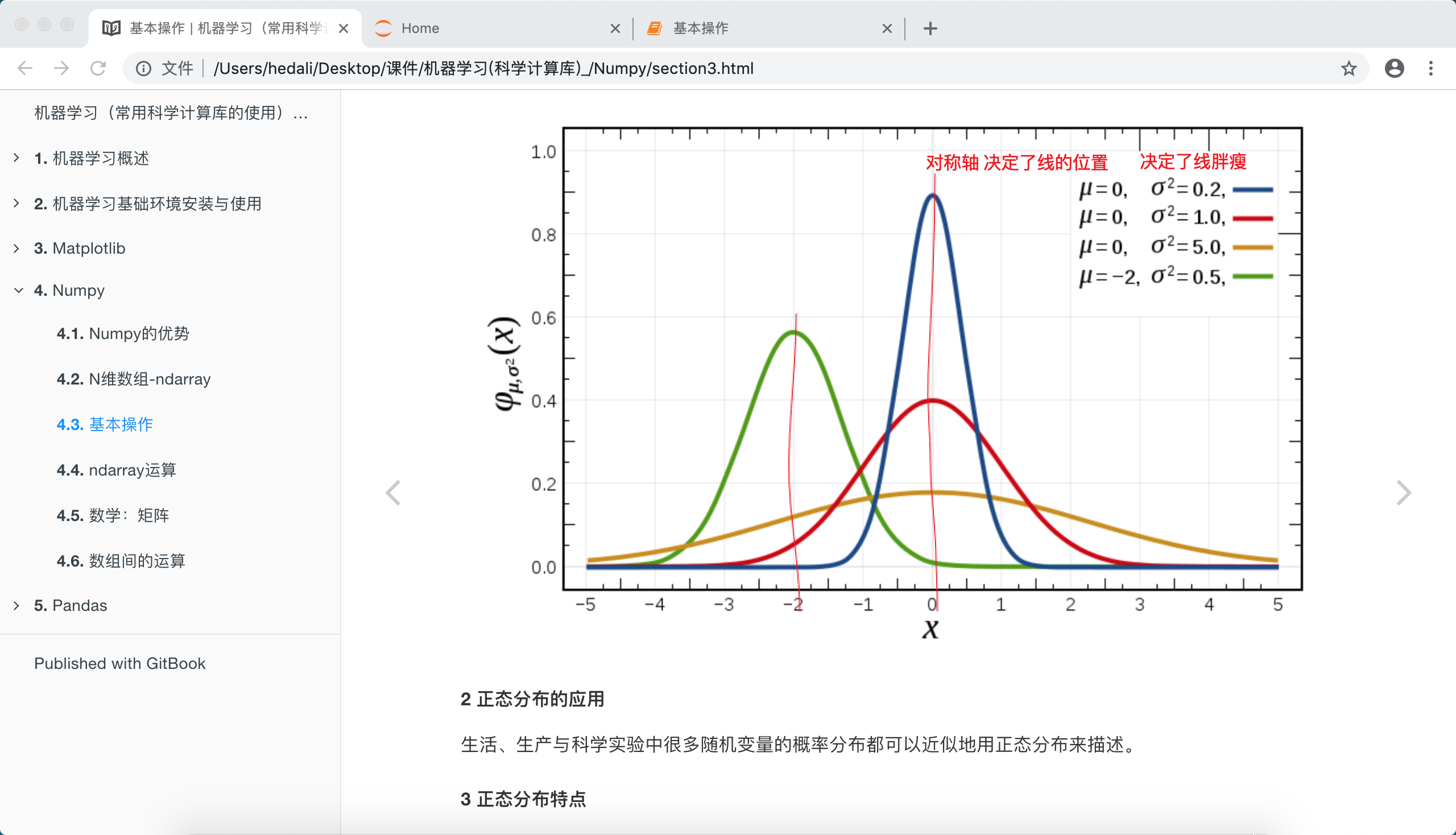Click the browser forward arrow button
Screen dimensions: 1456x835
pyautogui.click(x=61, y=68)
